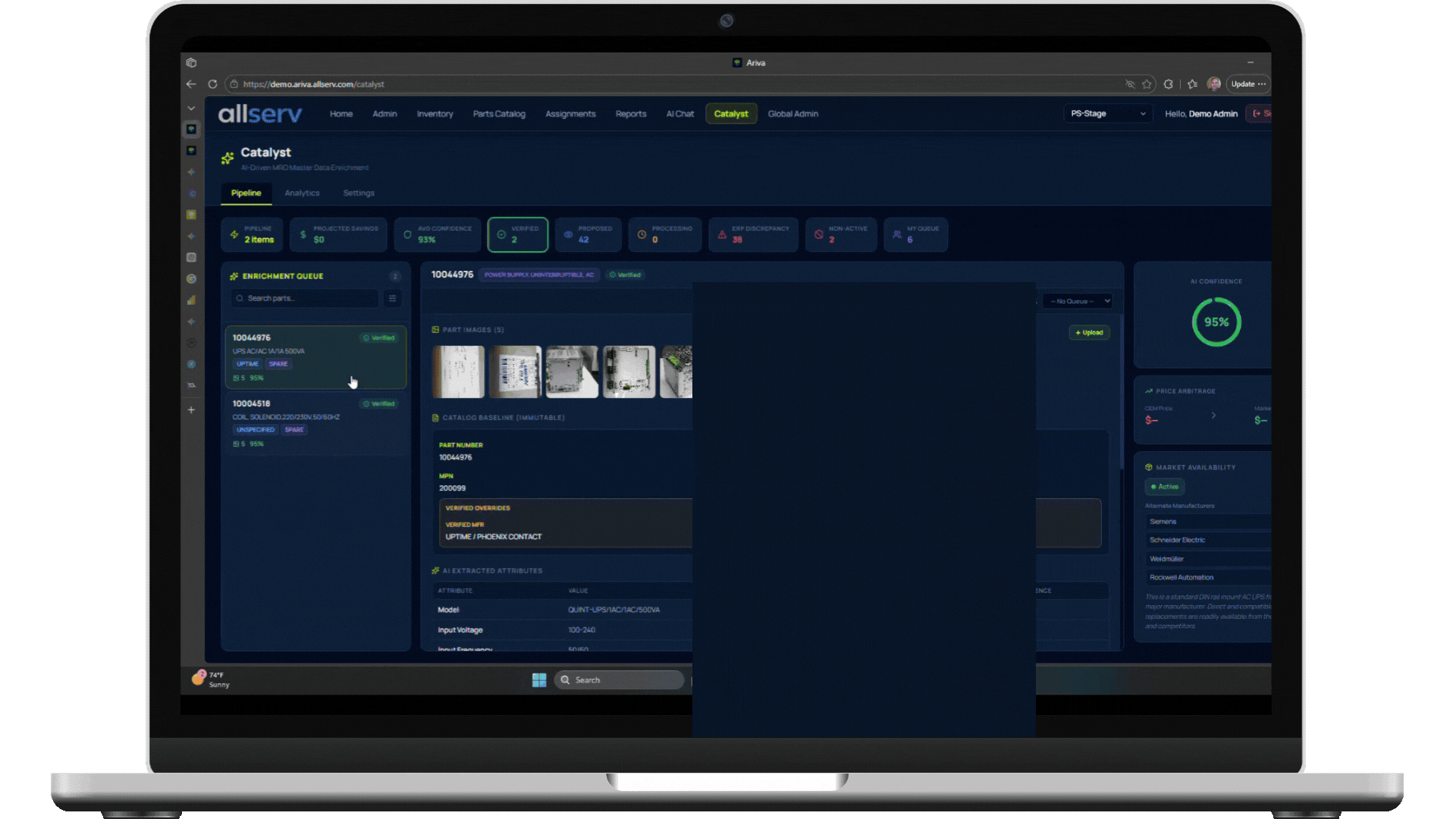Click the Avg Confidence 93% stat card

tap(438, 235)
